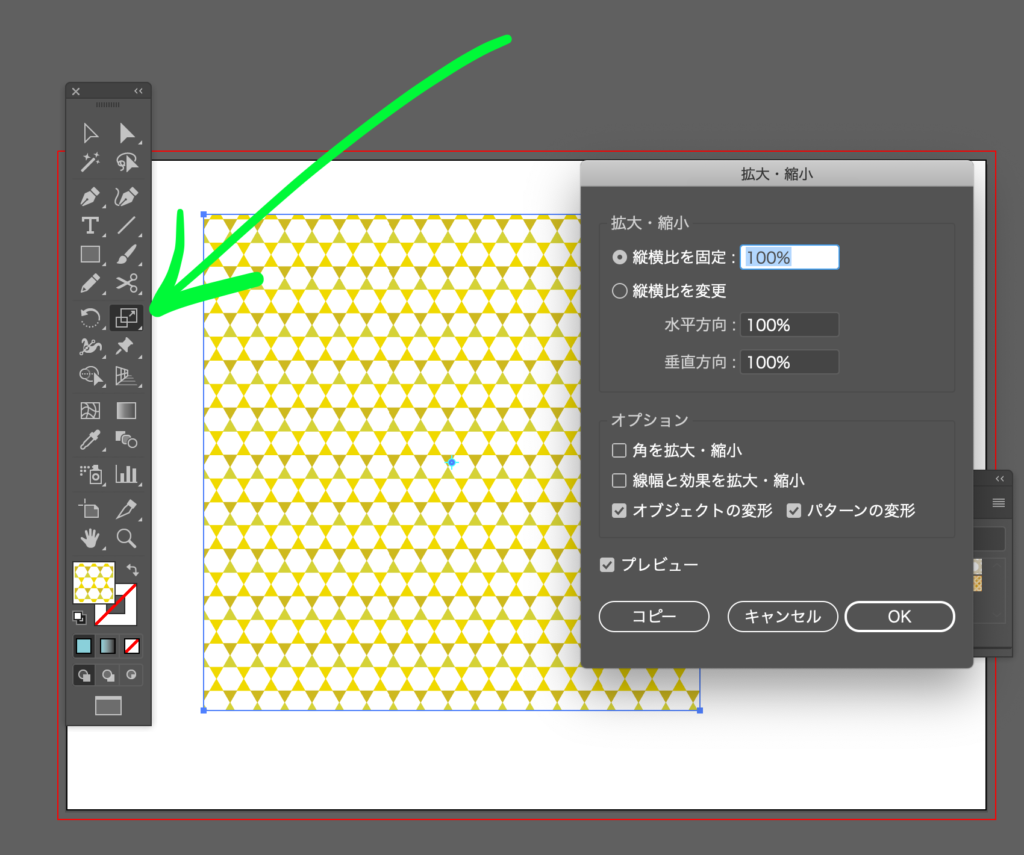
Task: Click the yellow pattern fill swatch
Action: point(92,581)
